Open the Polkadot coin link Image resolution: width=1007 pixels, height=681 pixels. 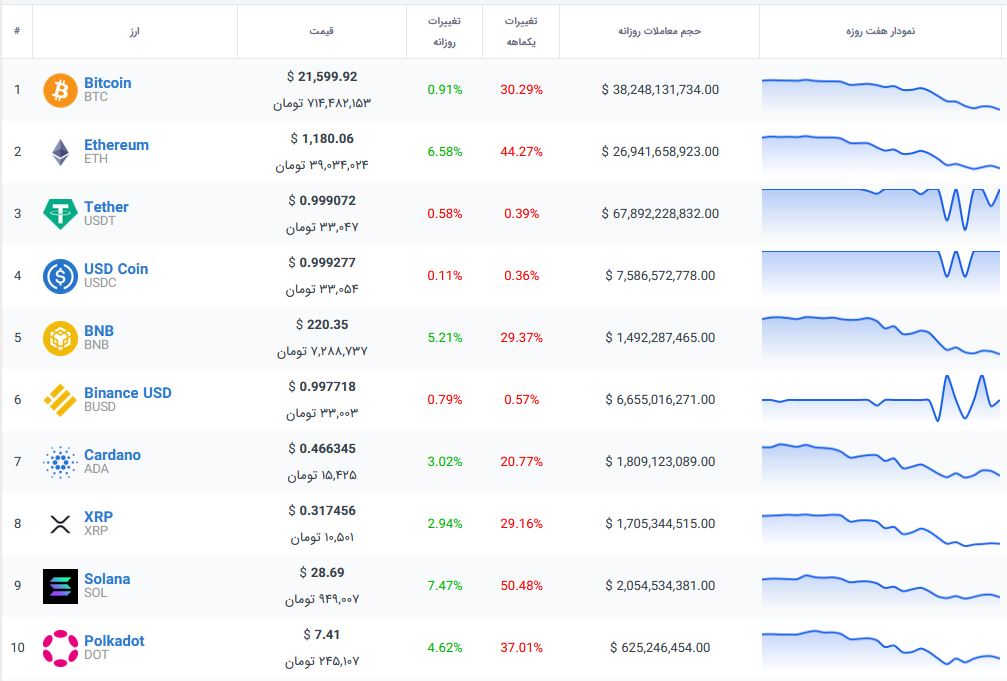114,641
